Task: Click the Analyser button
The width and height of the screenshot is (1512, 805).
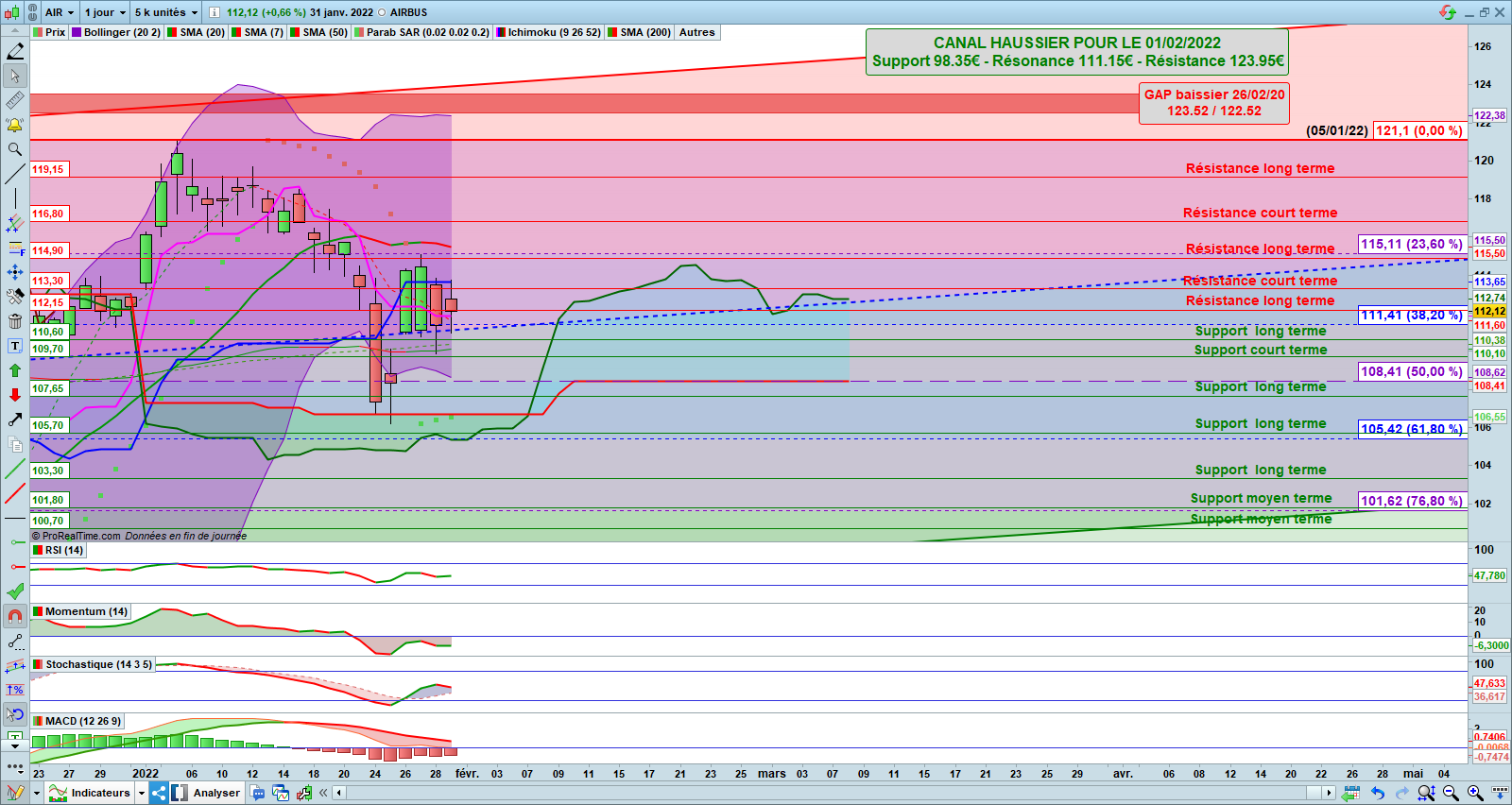Action: click(x=207, y=793)
